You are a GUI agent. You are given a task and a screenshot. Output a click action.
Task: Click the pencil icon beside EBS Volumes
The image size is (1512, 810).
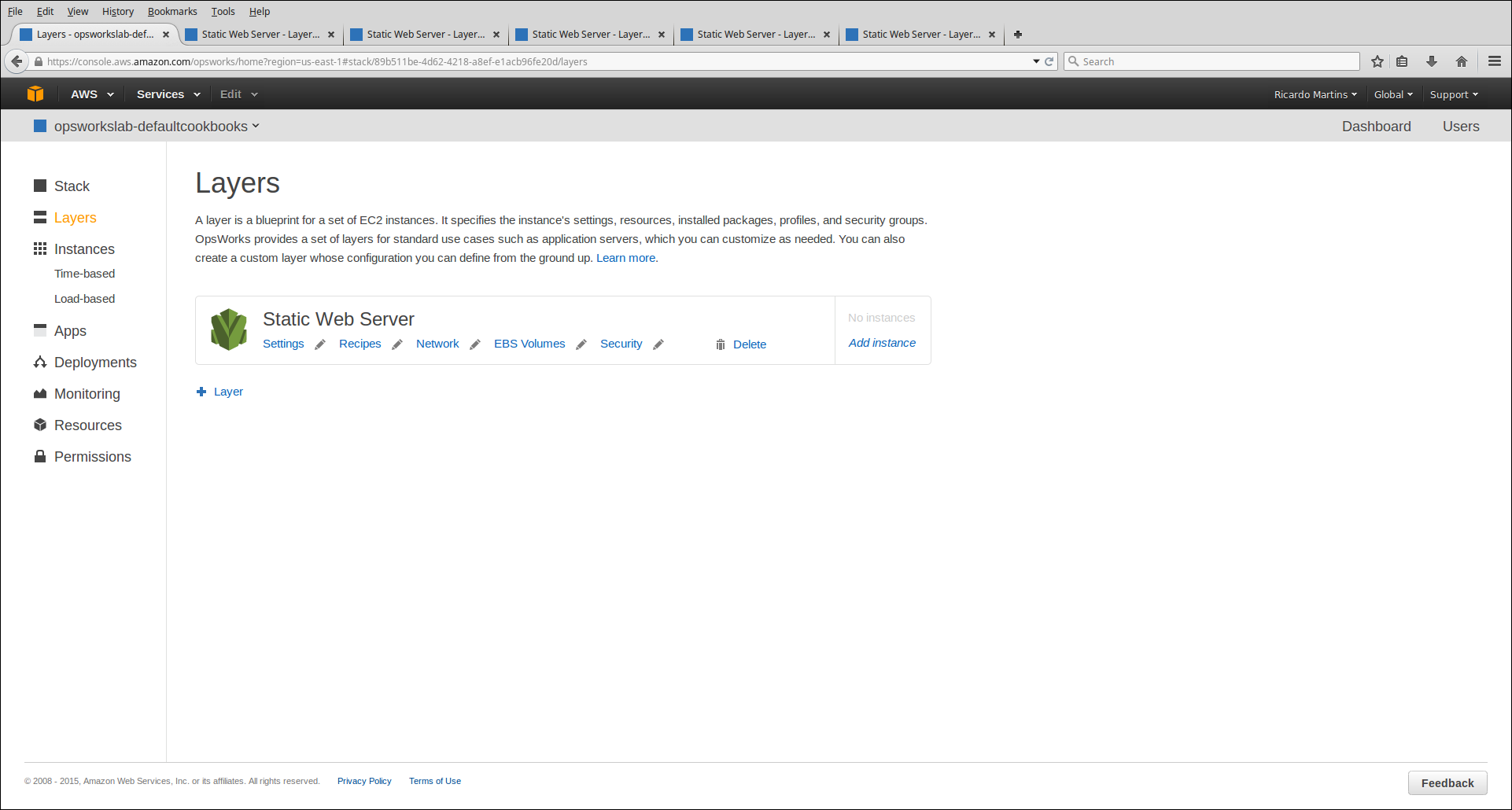pos(581,344)
